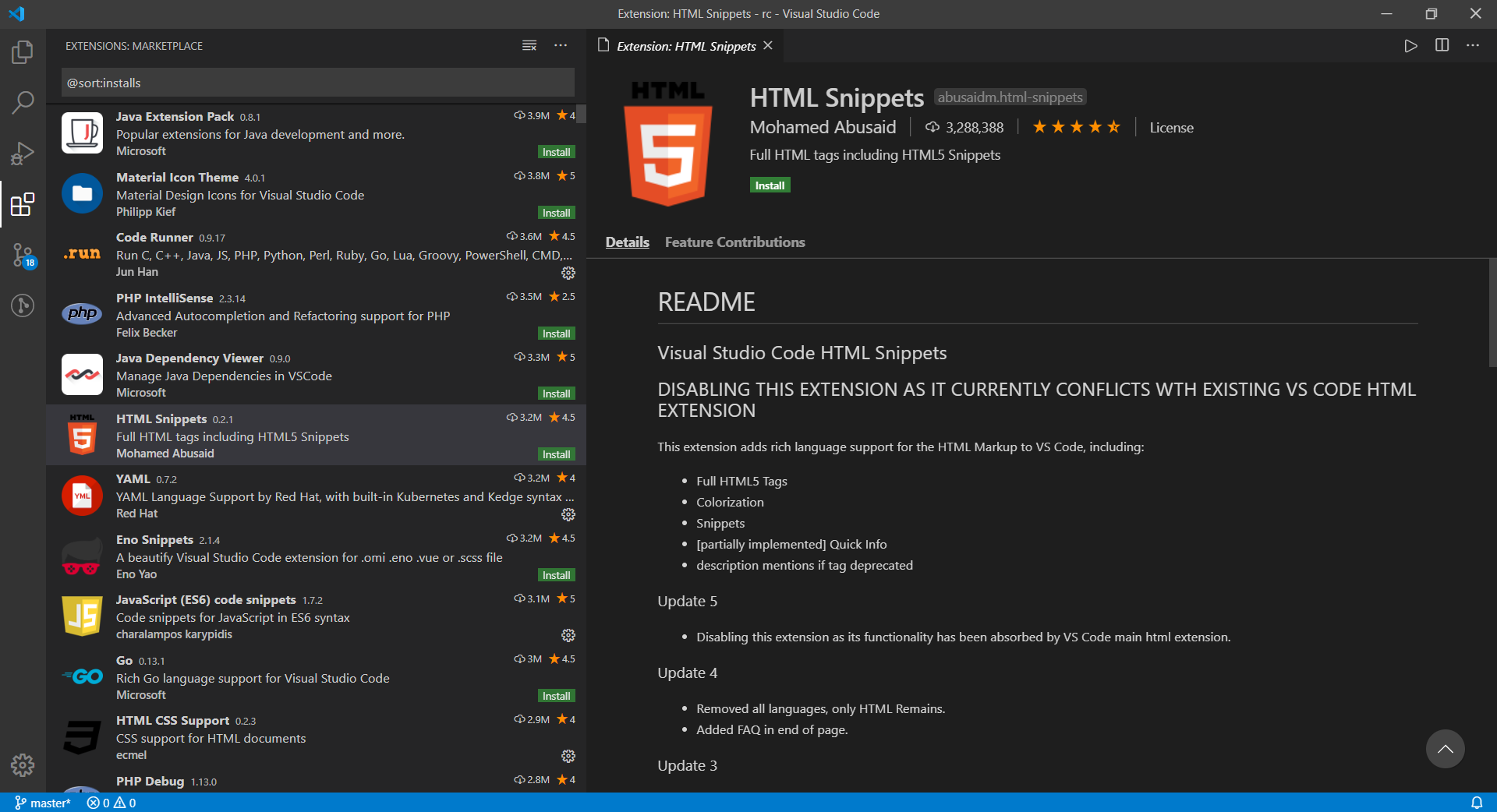Click the extension search input field
The width and height of the screenshot is (1497, 812).
(x=317, y=82)
